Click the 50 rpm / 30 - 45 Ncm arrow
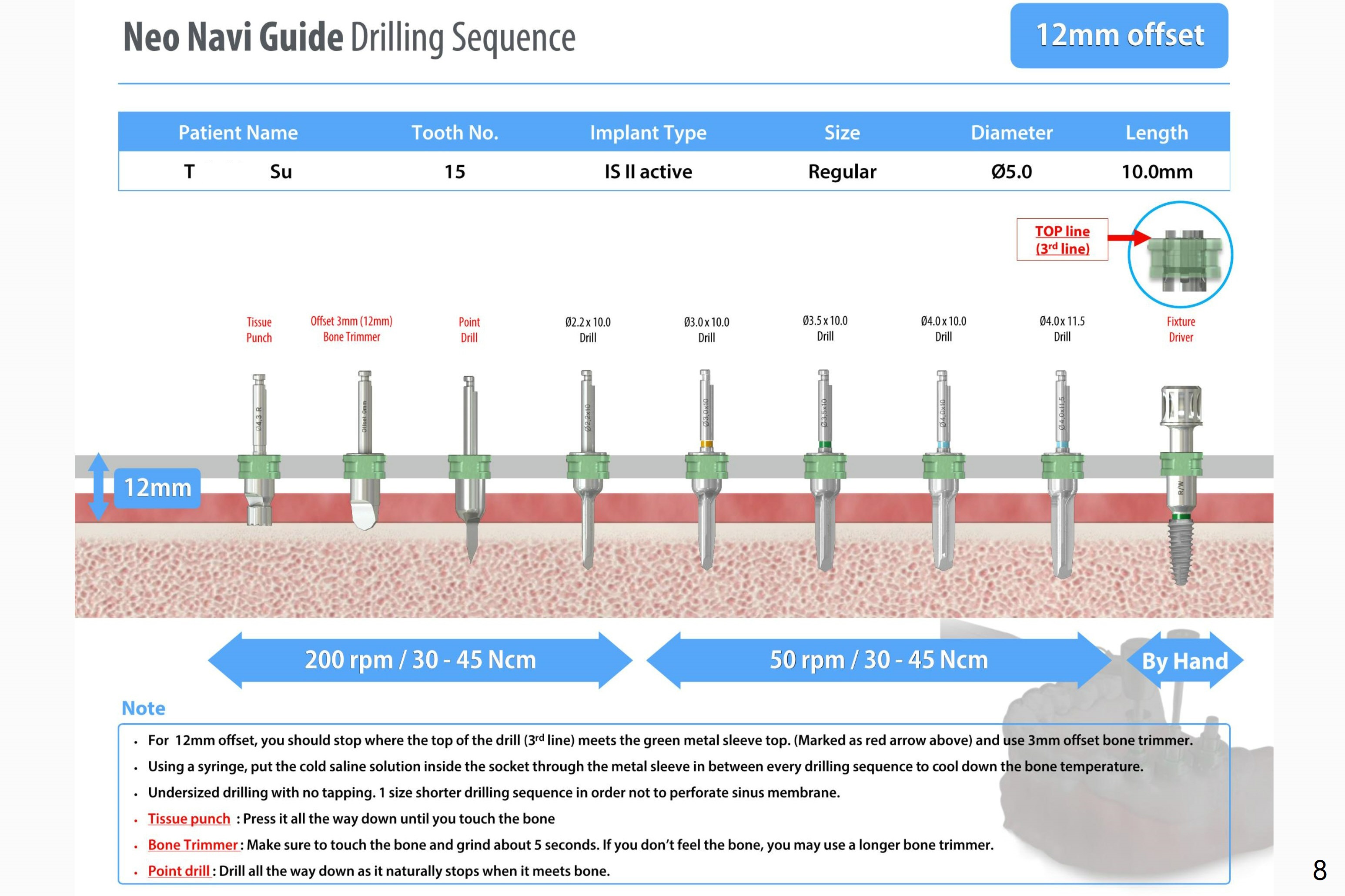 click(x=878, y=660)
